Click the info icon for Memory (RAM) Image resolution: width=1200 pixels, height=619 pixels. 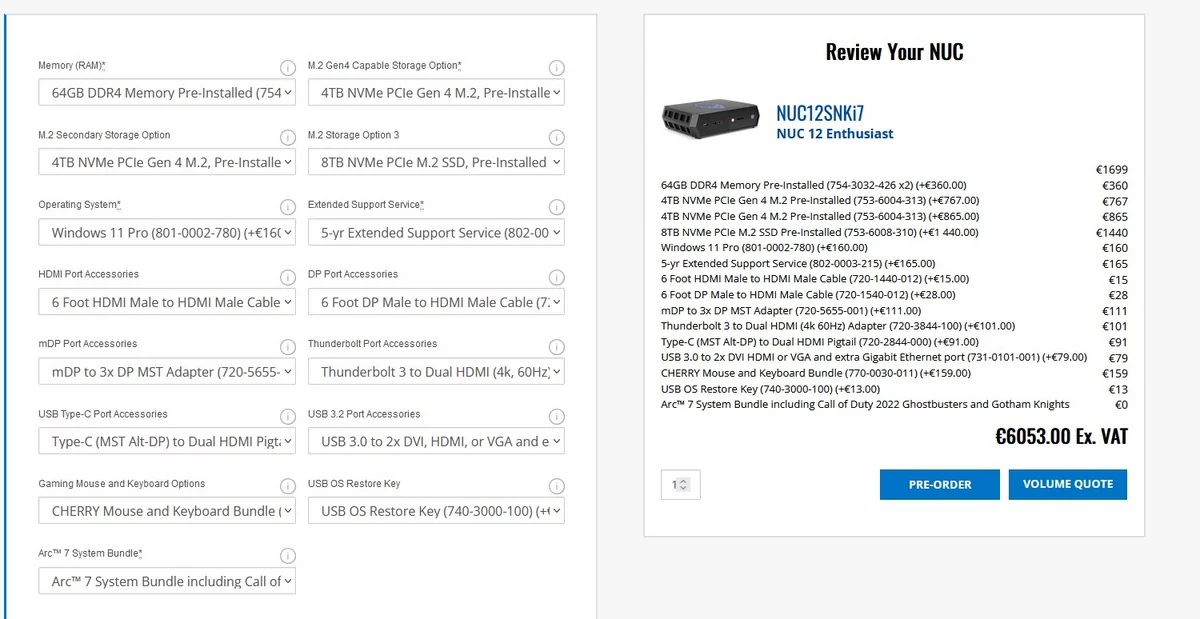pyautogui.click(x=287, y=68)
